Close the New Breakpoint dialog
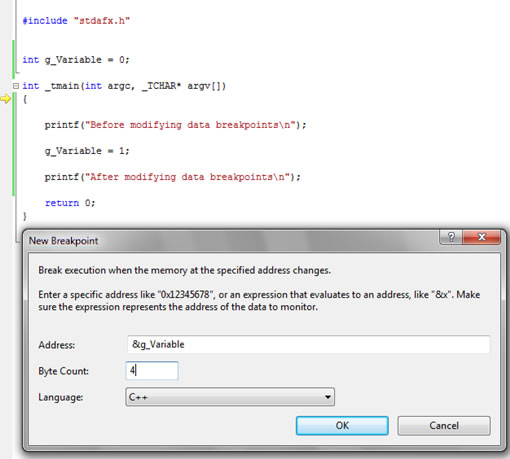Viewport: 510px width, 459px height. (x=481, y=237)
